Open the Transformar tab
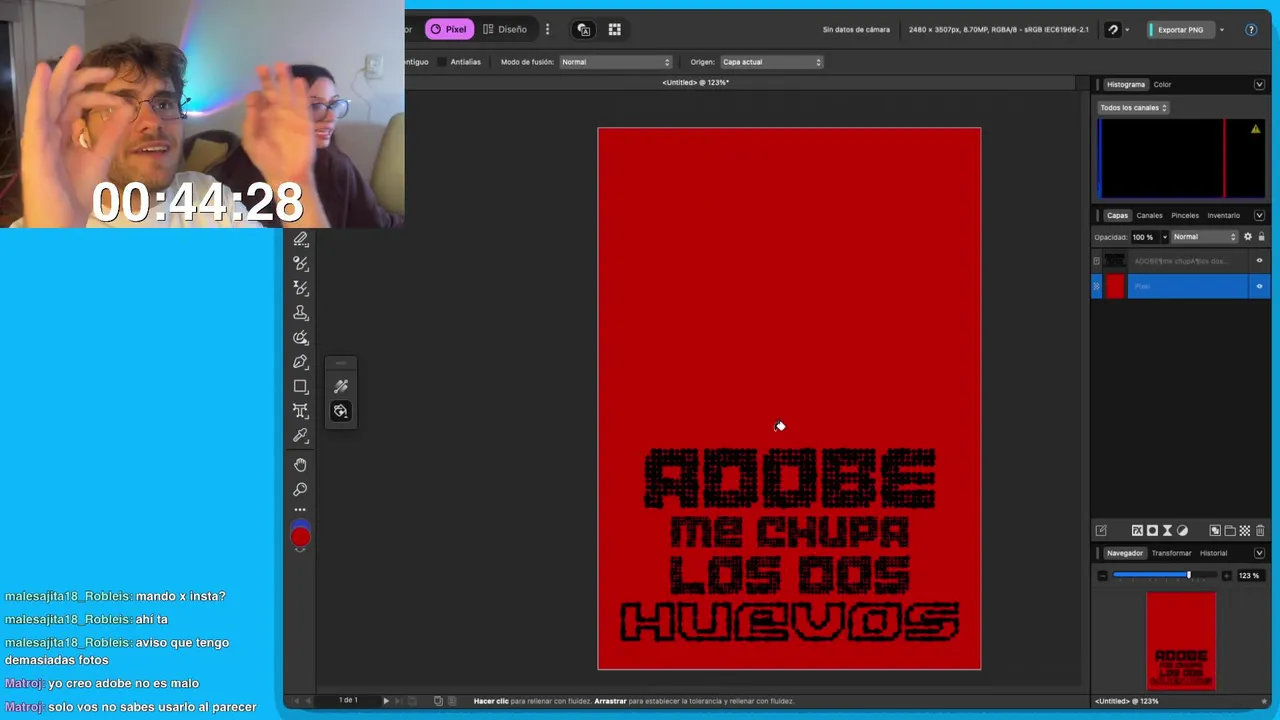Image resolution: width=1280 pixels, height=720 pixels. (x=1171, y=553)
